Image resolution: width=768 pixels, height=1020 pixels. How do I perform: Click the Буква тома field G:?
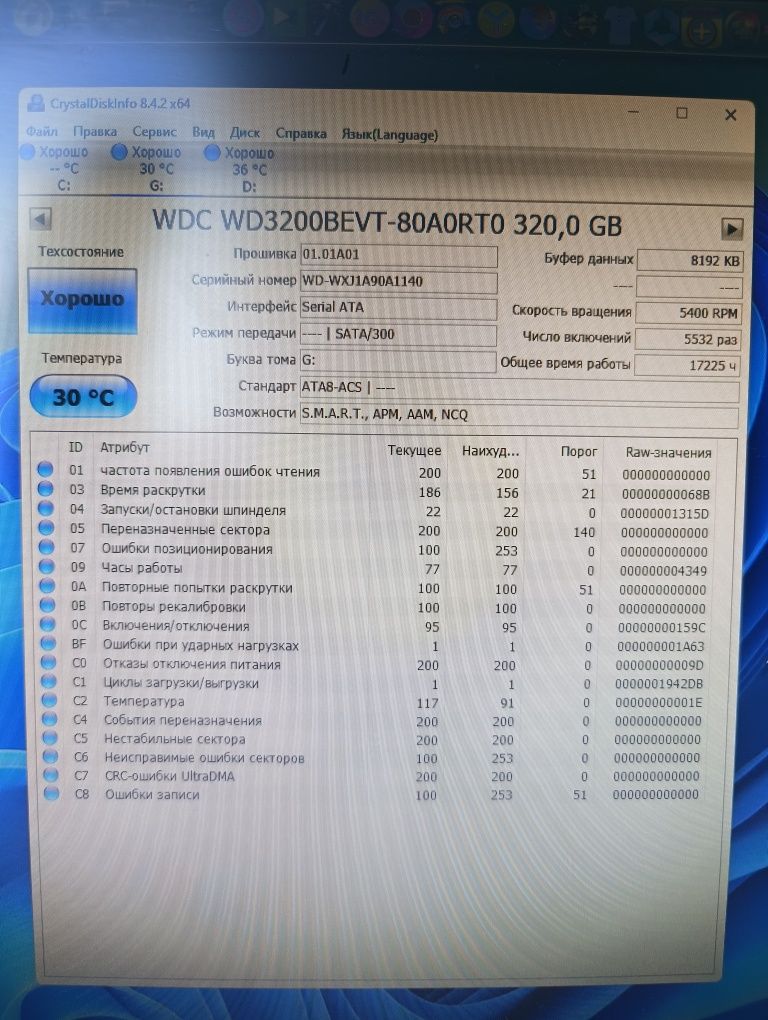pos(398,360)
